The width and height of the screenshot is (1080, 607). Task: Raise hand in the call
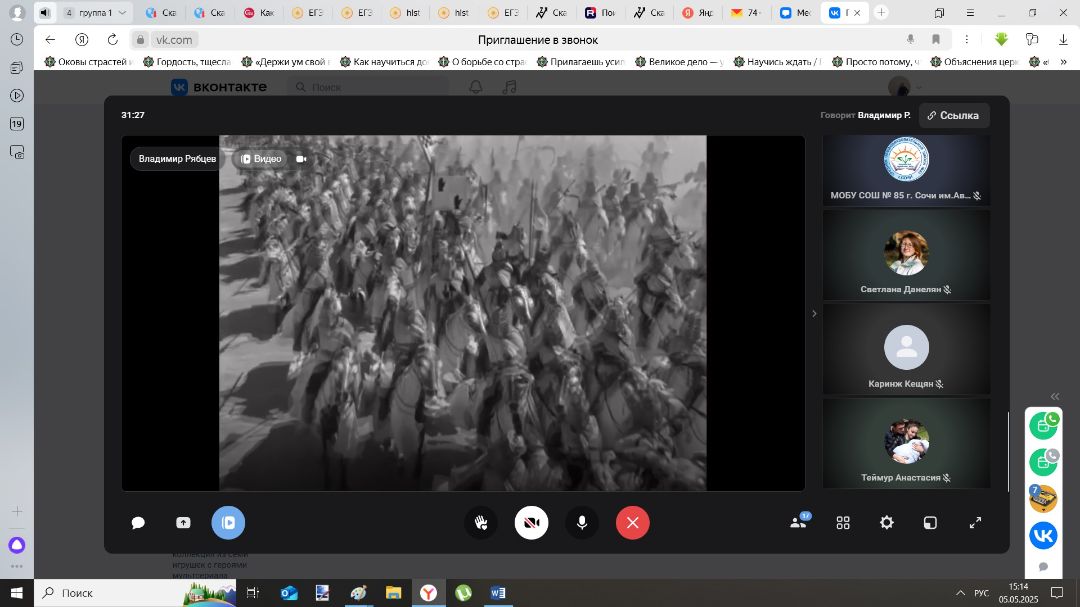point(481,523)
